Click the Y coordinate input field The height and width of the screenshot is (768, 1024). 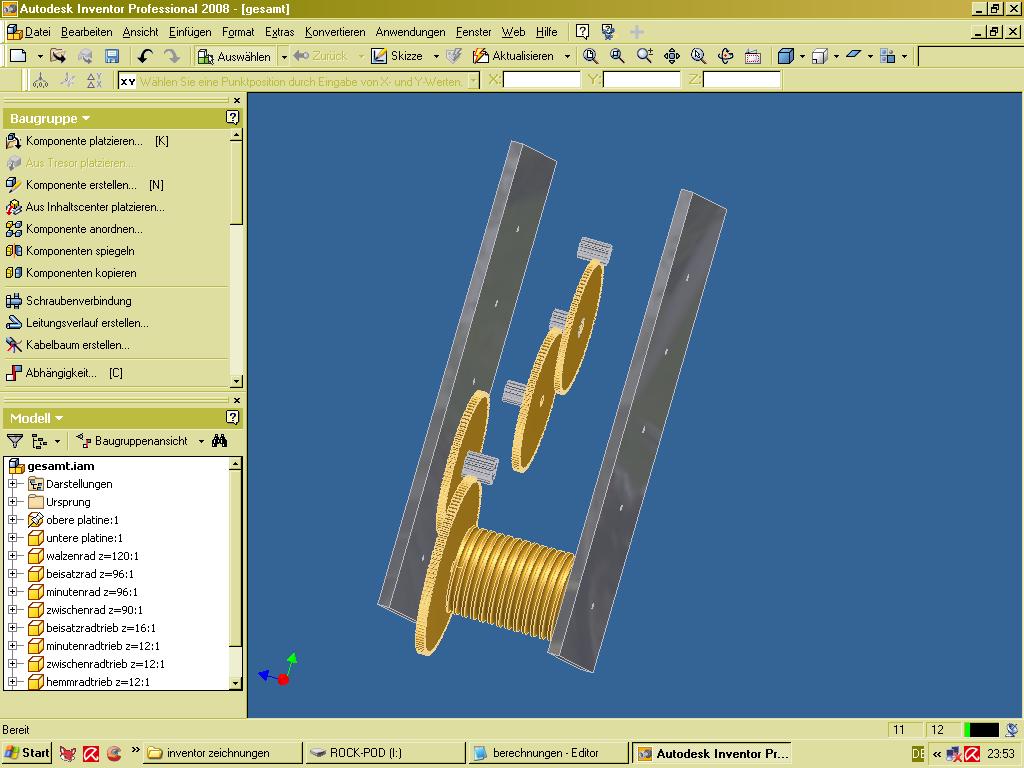tap(641, 80)
